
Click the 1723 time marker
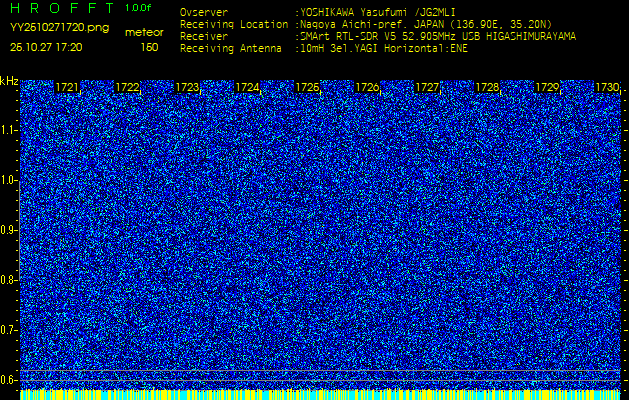[187, 87]
